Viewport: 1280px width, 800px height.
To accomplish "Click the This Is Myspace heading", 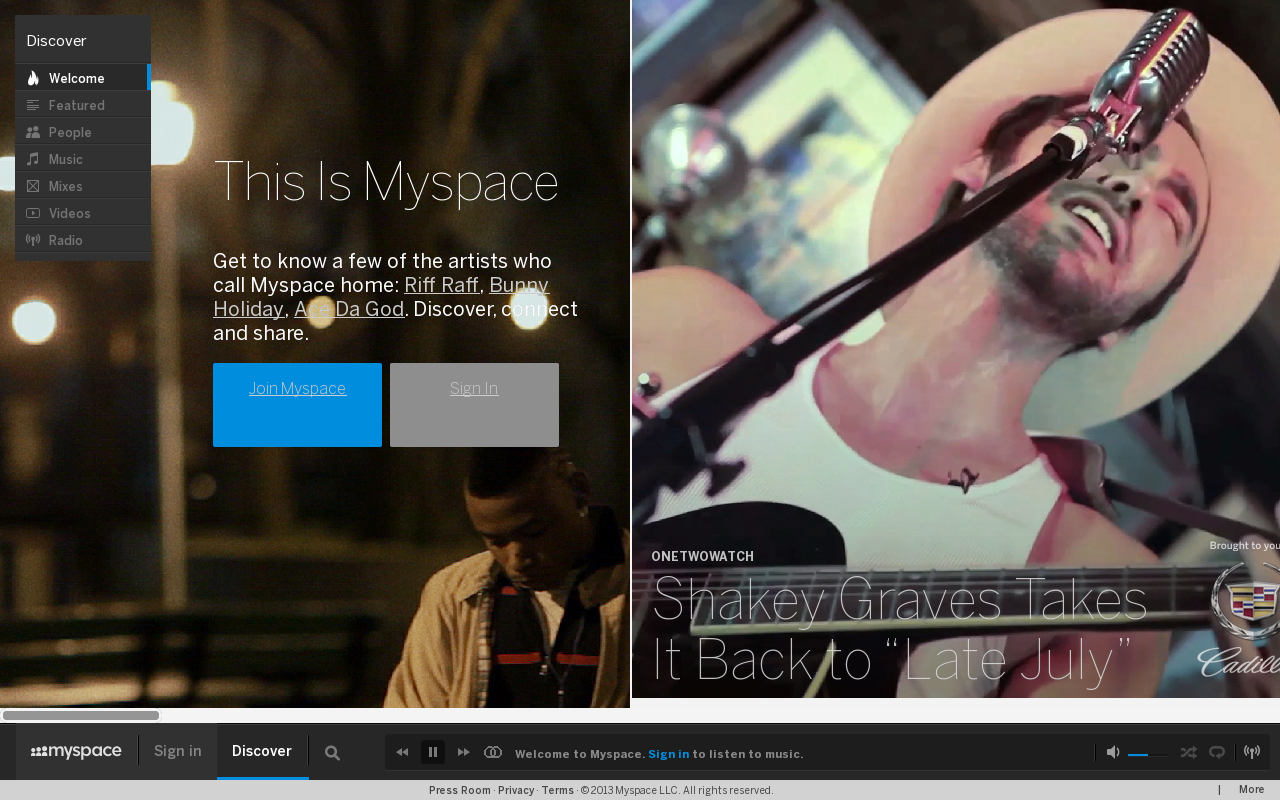I will 386,183.
